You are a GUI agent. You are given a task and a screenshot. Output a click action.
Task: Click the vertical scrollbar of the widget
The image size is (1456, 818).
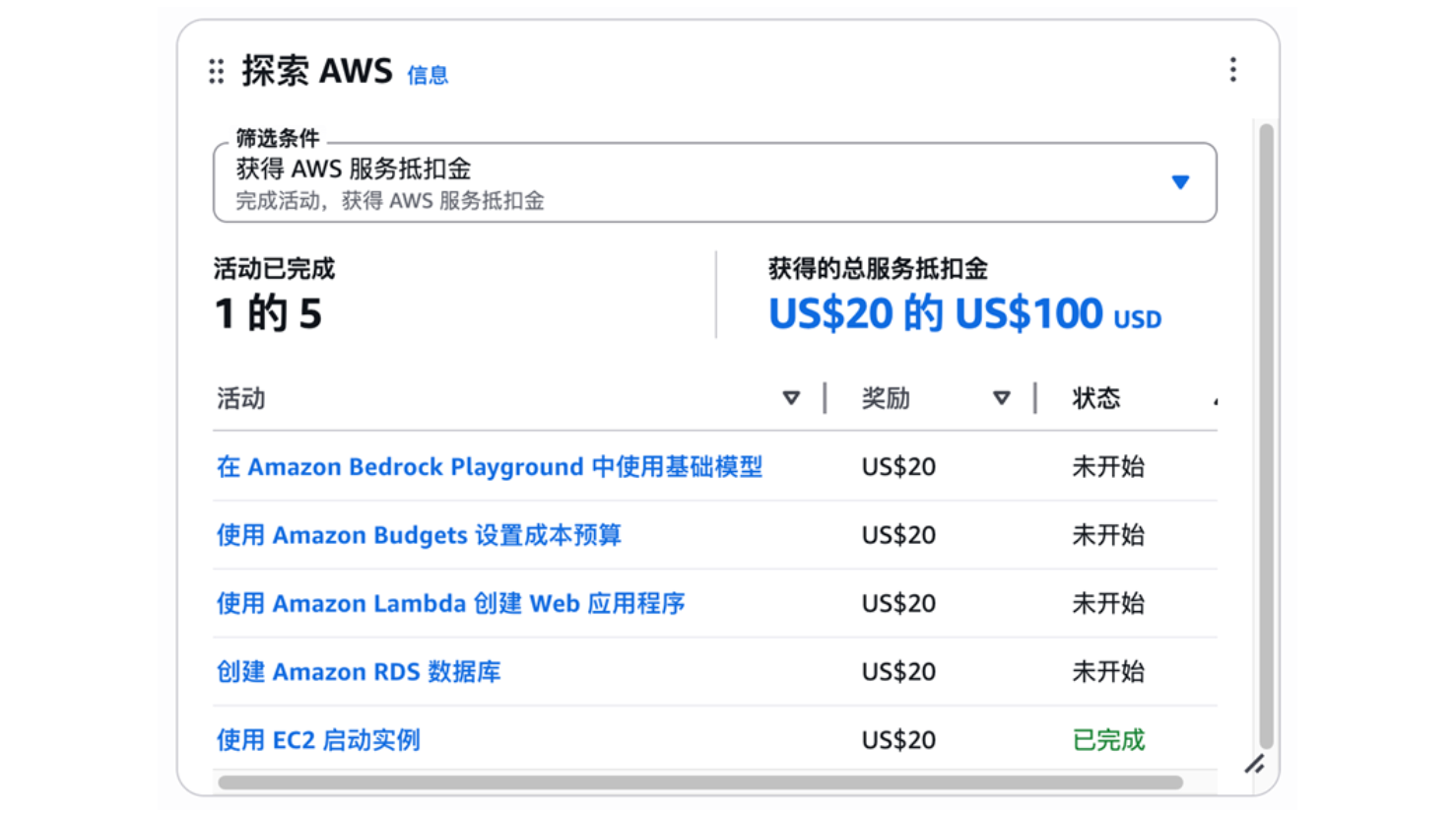coord(1266,434)
